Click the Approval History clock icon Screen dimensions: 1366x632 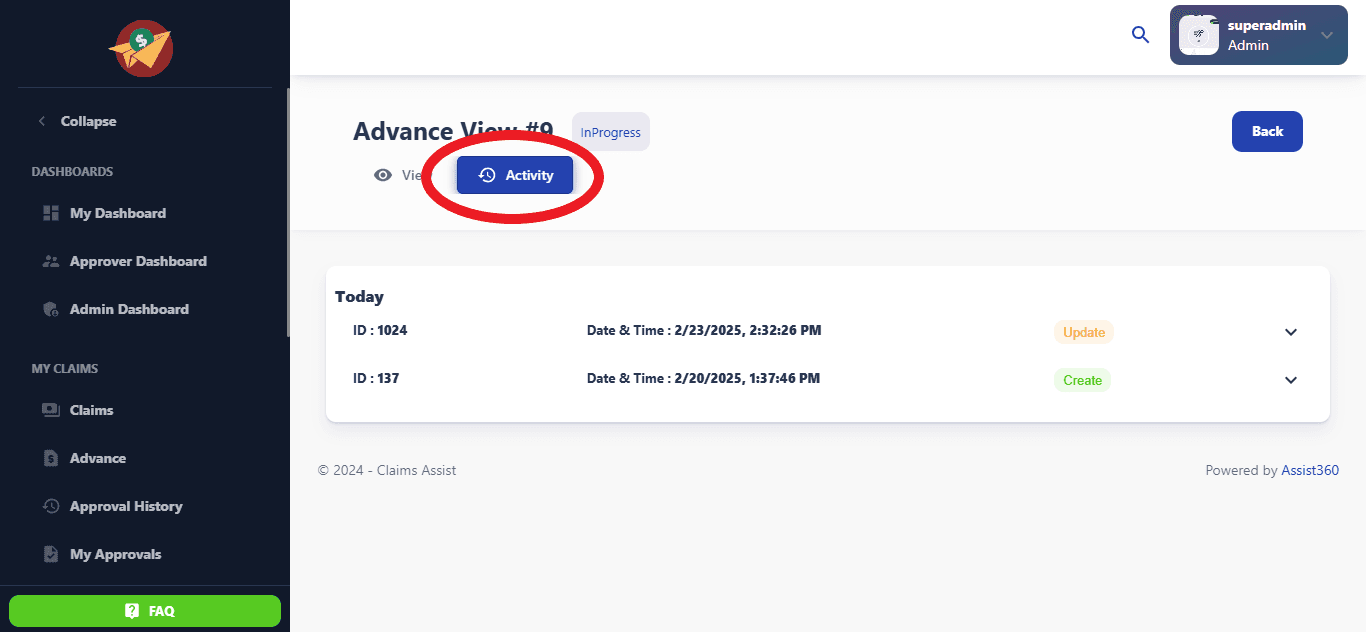[51, 506]
